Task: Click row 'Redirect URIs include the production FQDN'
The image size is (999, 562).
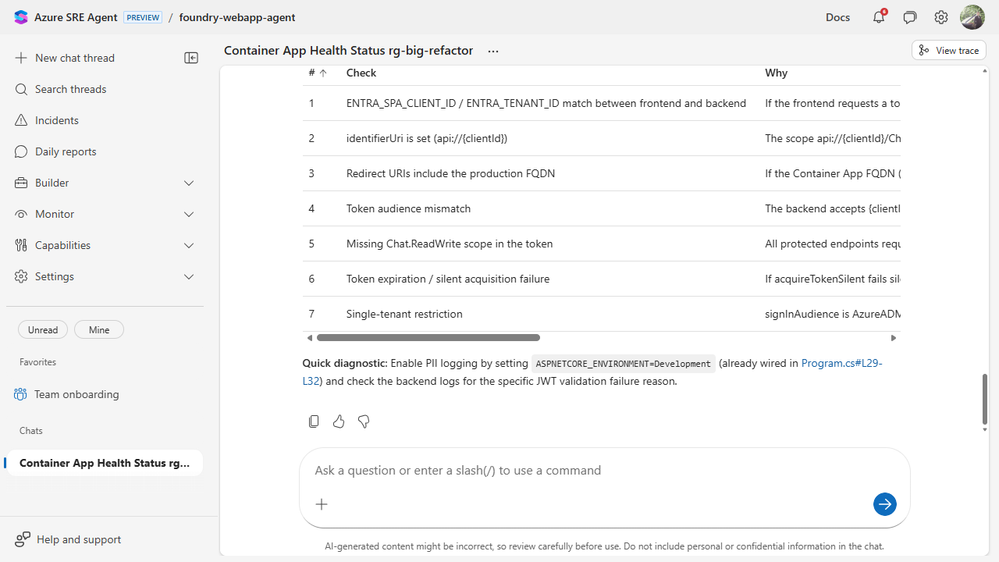Action: (601, 173)
